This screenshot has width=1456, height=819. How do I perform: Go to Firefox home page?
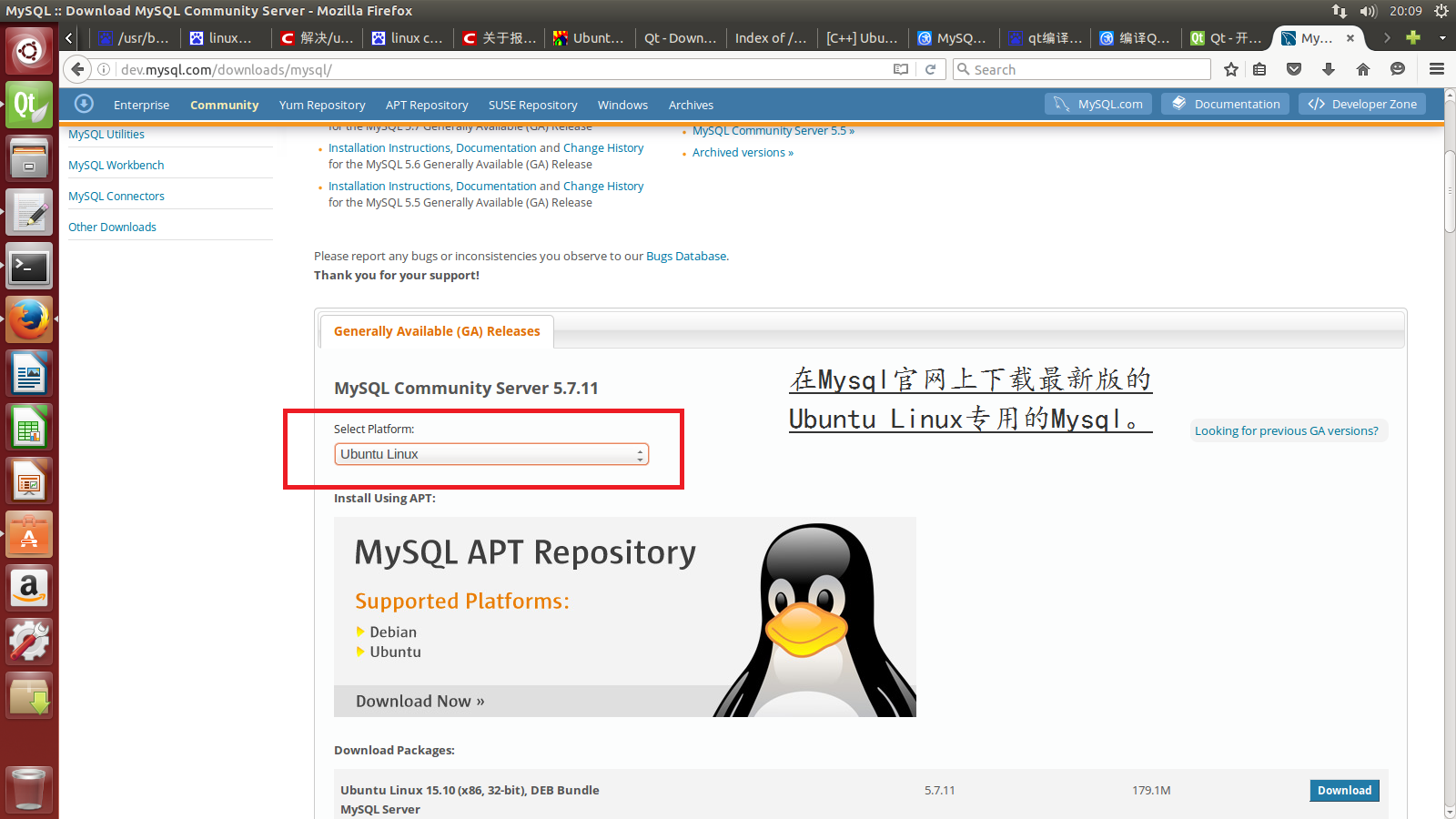pyautogui.click(x=1363, y=69)
